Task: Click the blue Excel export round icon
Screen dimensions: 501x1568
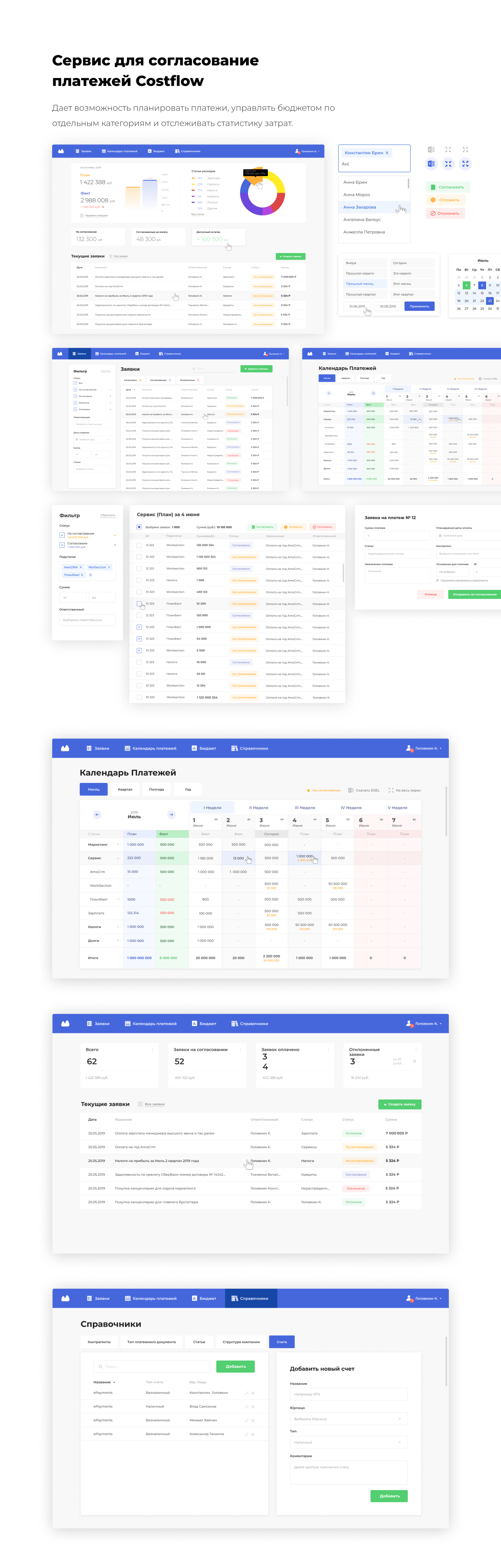Action: [431, 164]
